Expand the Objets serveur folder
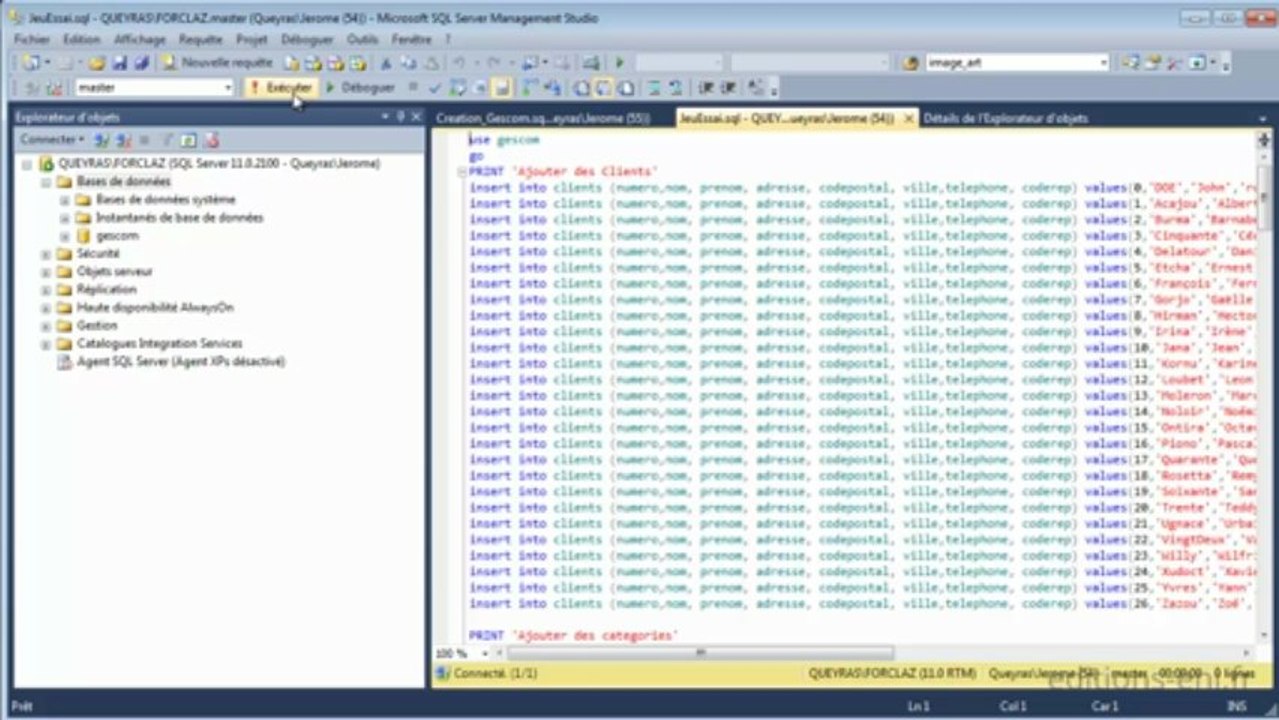1279x720 pixels. (x=45, y=272)
